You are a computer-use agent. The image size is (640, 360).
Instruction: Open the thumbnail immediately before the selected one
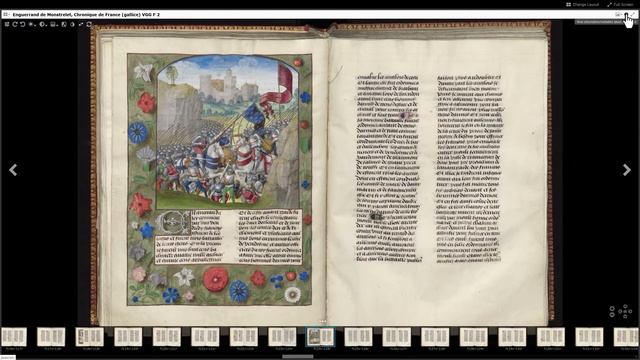click(282, 337)
